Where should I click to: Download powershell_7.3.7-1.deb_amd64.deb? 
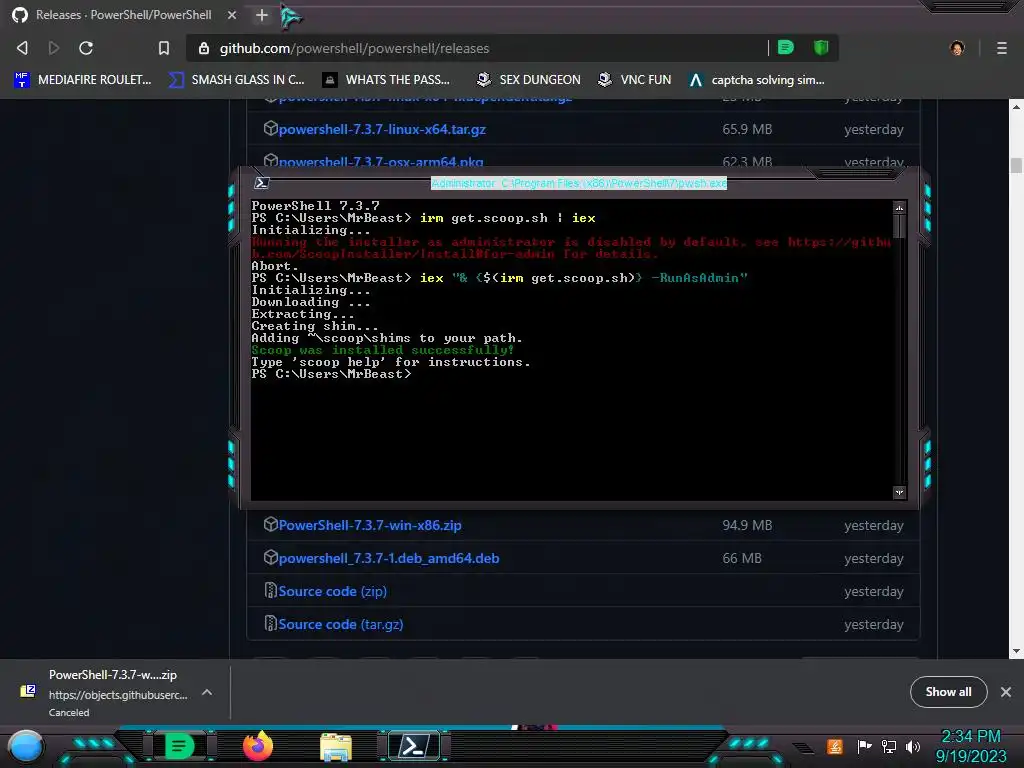click(x=389, y=558)
